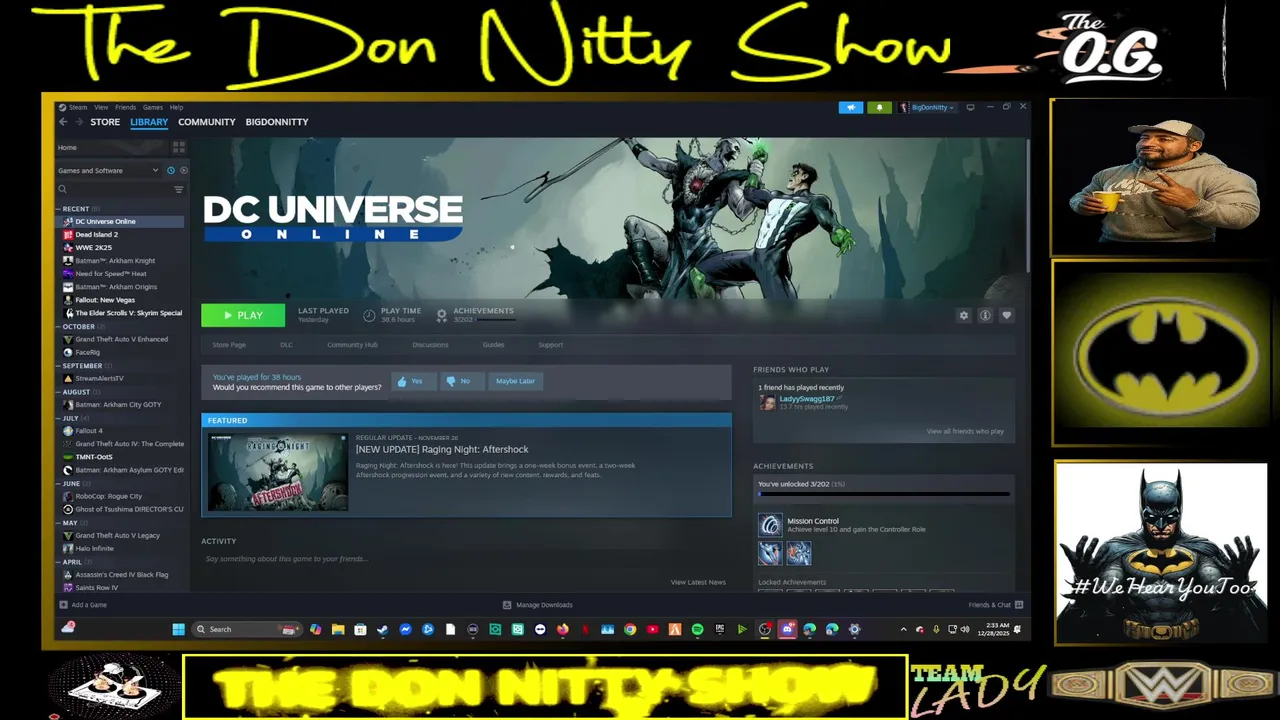Open the game Manage settings gear icon

pos(964,315)
